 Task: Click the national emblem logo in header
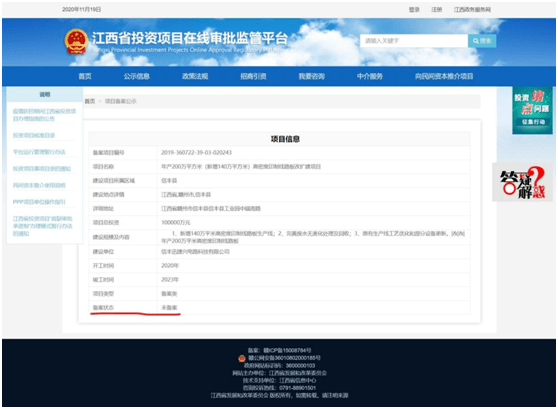pyautogui.click(x=76, y=42)
